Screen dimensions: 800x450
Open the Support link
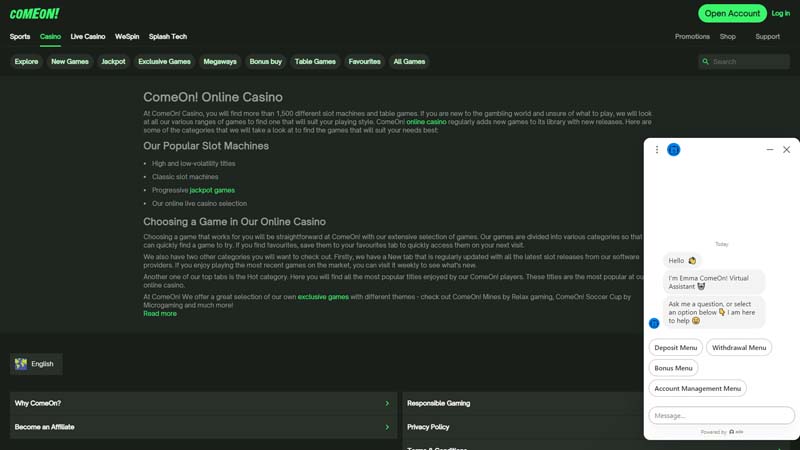[767, 37]
